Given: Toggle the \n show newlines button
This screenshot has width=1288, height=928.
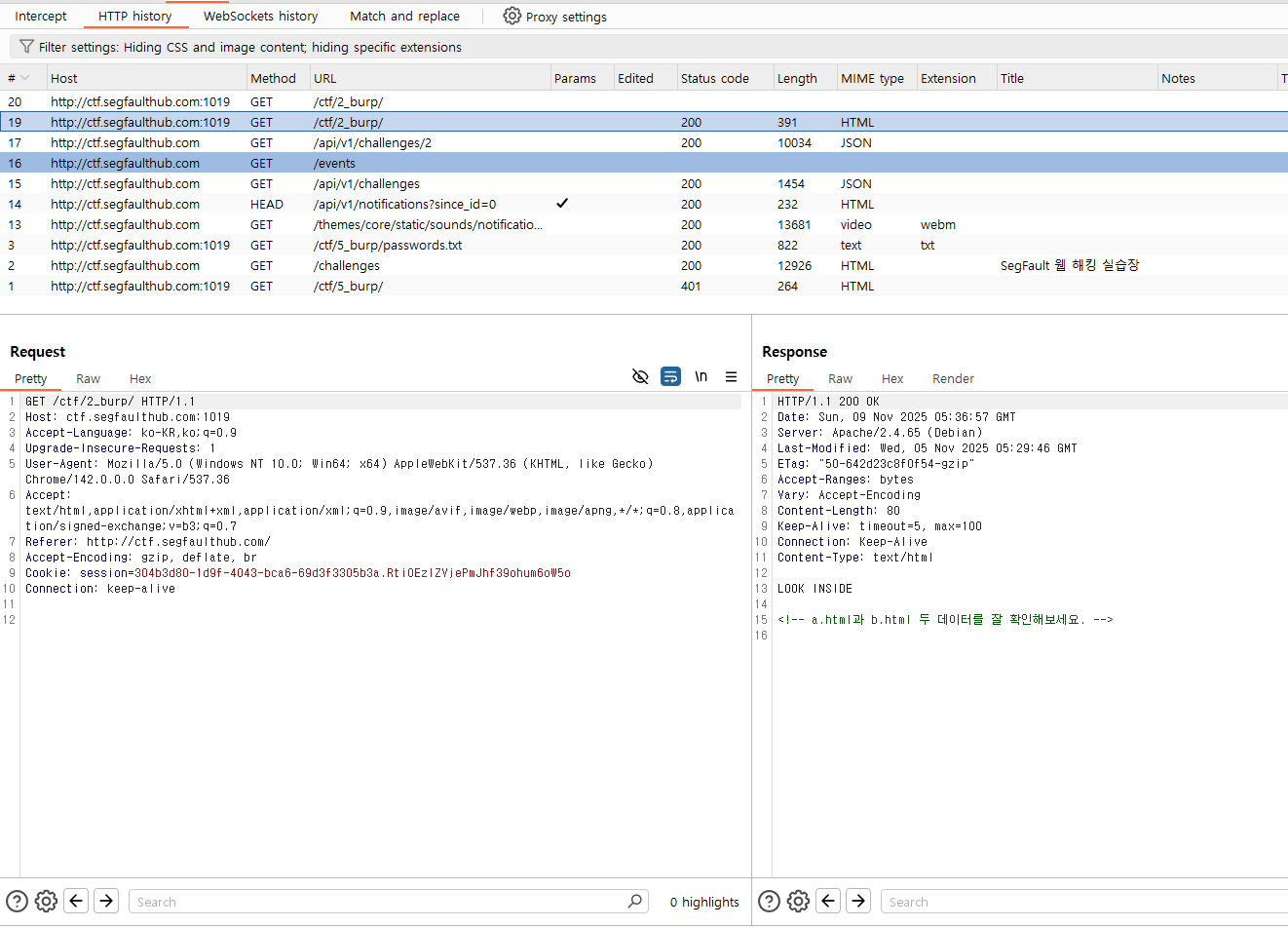Looking at the screenshot, I should [x=701, y=377].
